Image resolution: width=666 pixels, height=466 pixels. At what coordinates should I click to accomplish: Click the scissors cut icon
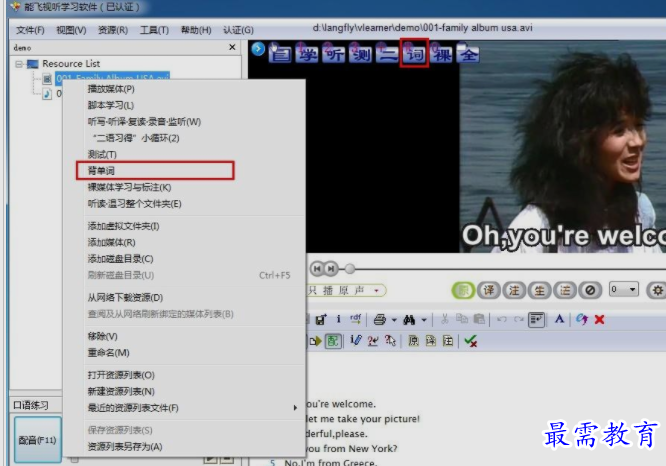(445, 319)
